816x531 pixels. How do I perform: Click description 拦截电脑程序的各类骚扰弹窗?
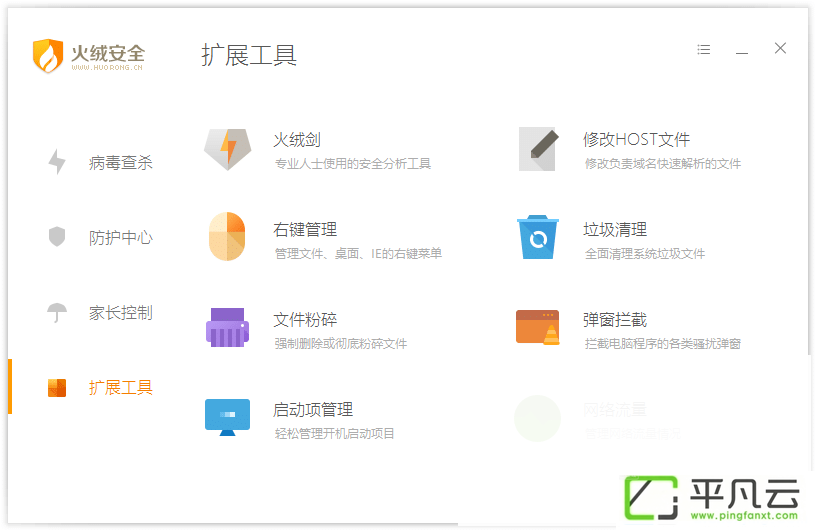click(x=663, y=344)
